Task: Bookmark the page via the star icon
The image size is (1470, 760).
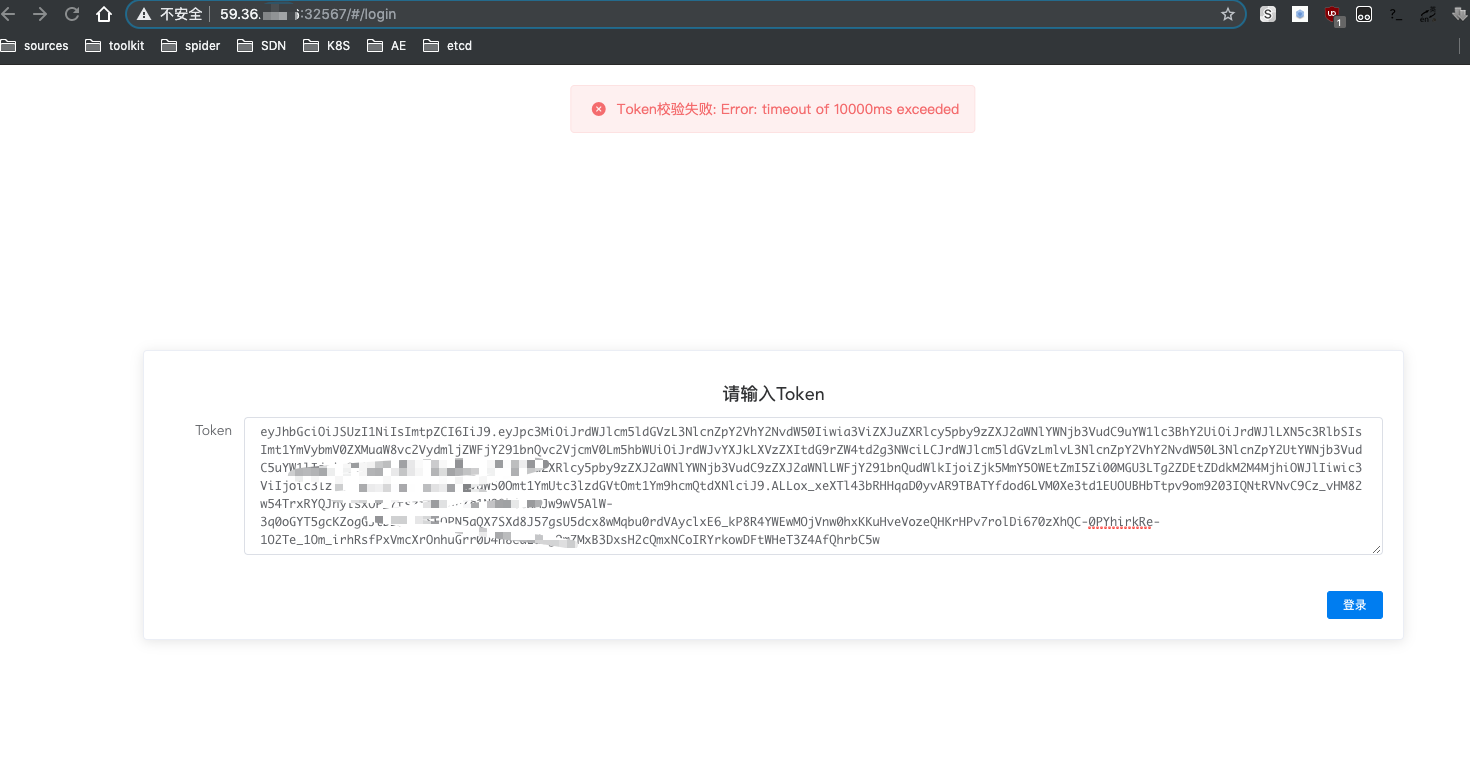Action: coord(1228,14)
